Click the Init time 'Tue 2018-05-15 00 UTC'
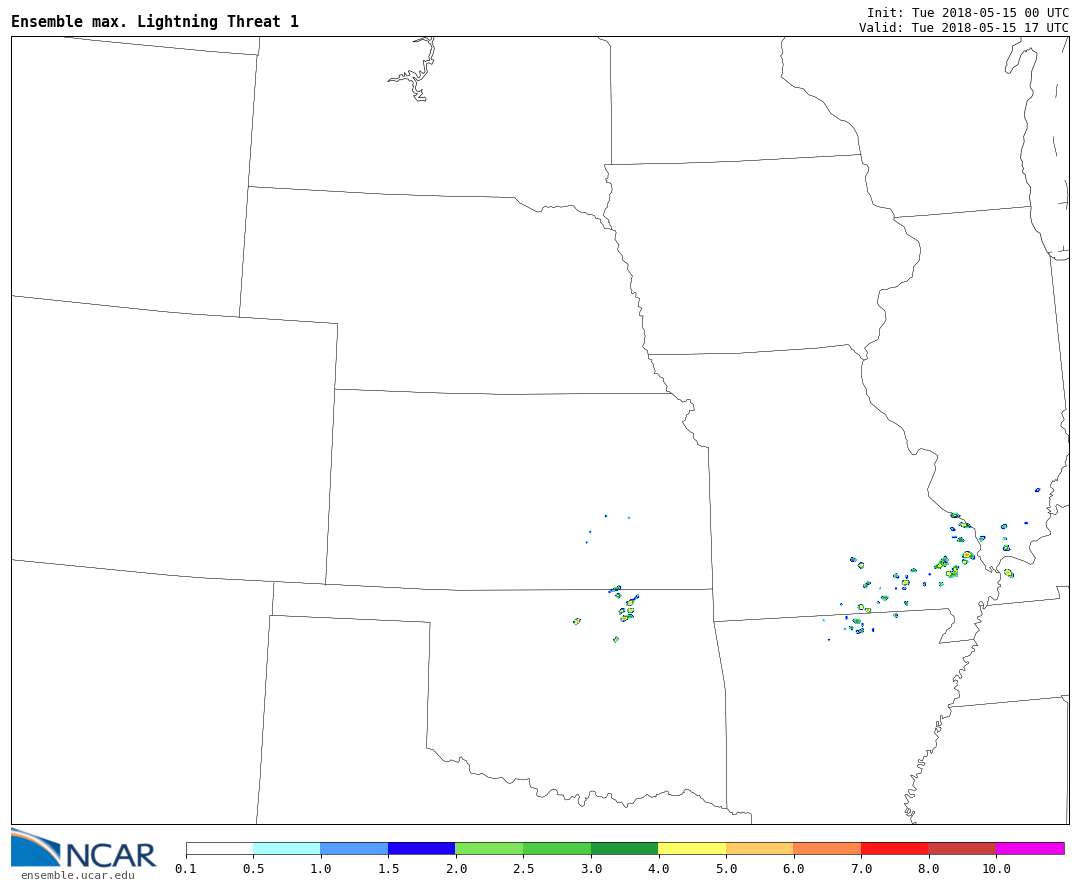Image resolution: width=1080 pixels, height=887 pixels. (990, 13)
